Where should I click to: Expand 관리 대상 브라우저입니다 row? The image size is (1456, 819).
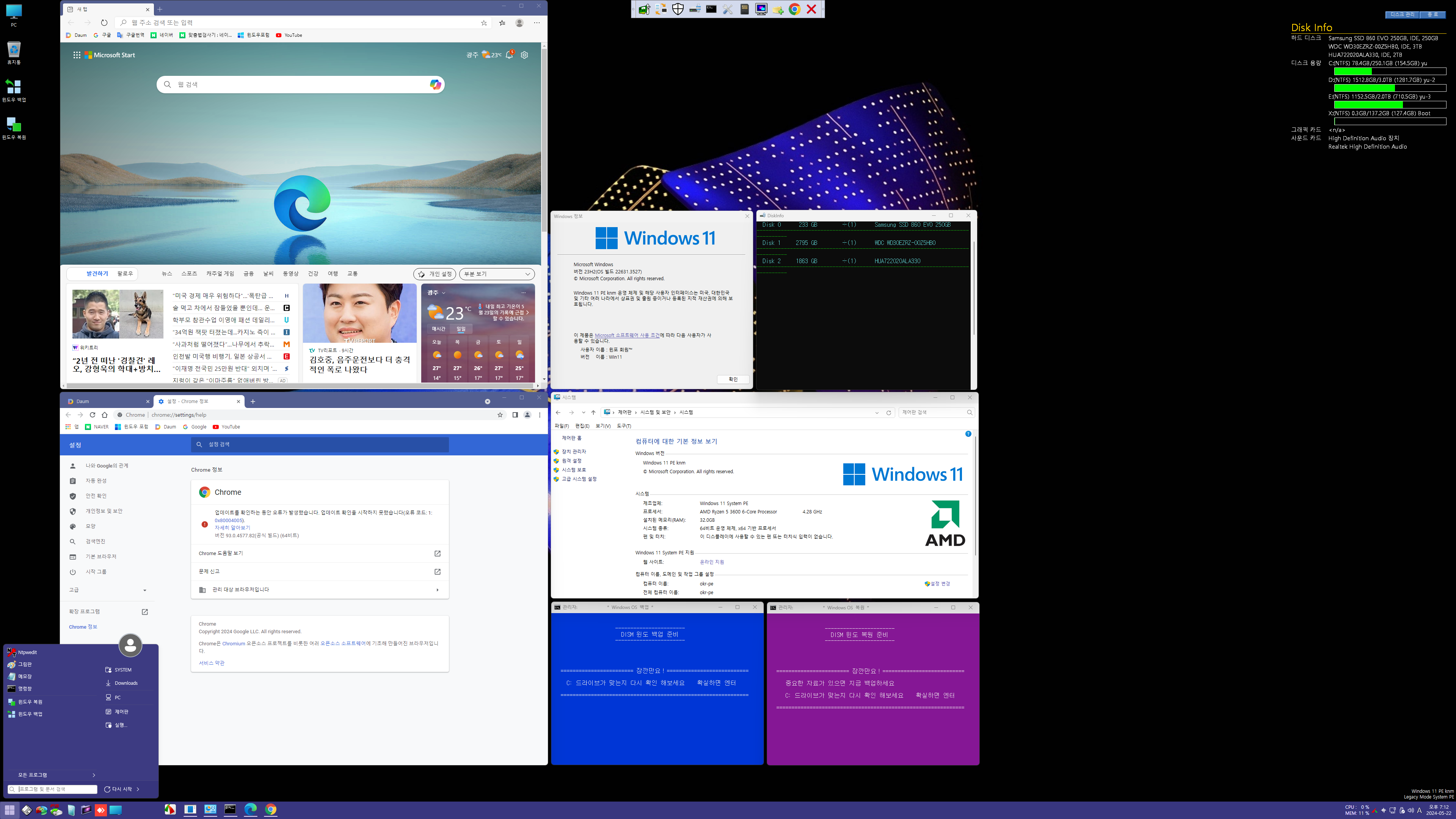(x=319, y=590)
